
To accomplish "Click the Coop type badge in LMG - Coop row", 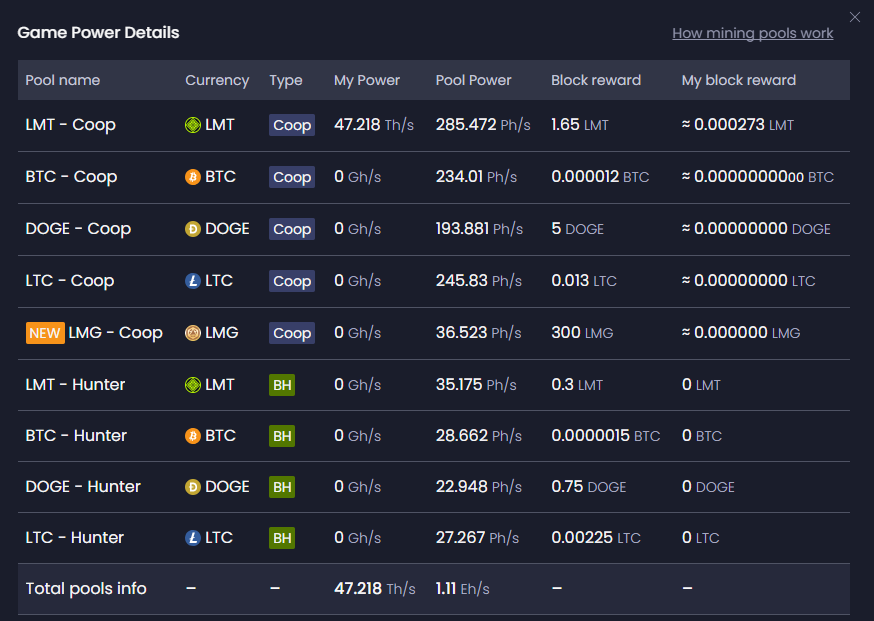I will pos(292,333).
